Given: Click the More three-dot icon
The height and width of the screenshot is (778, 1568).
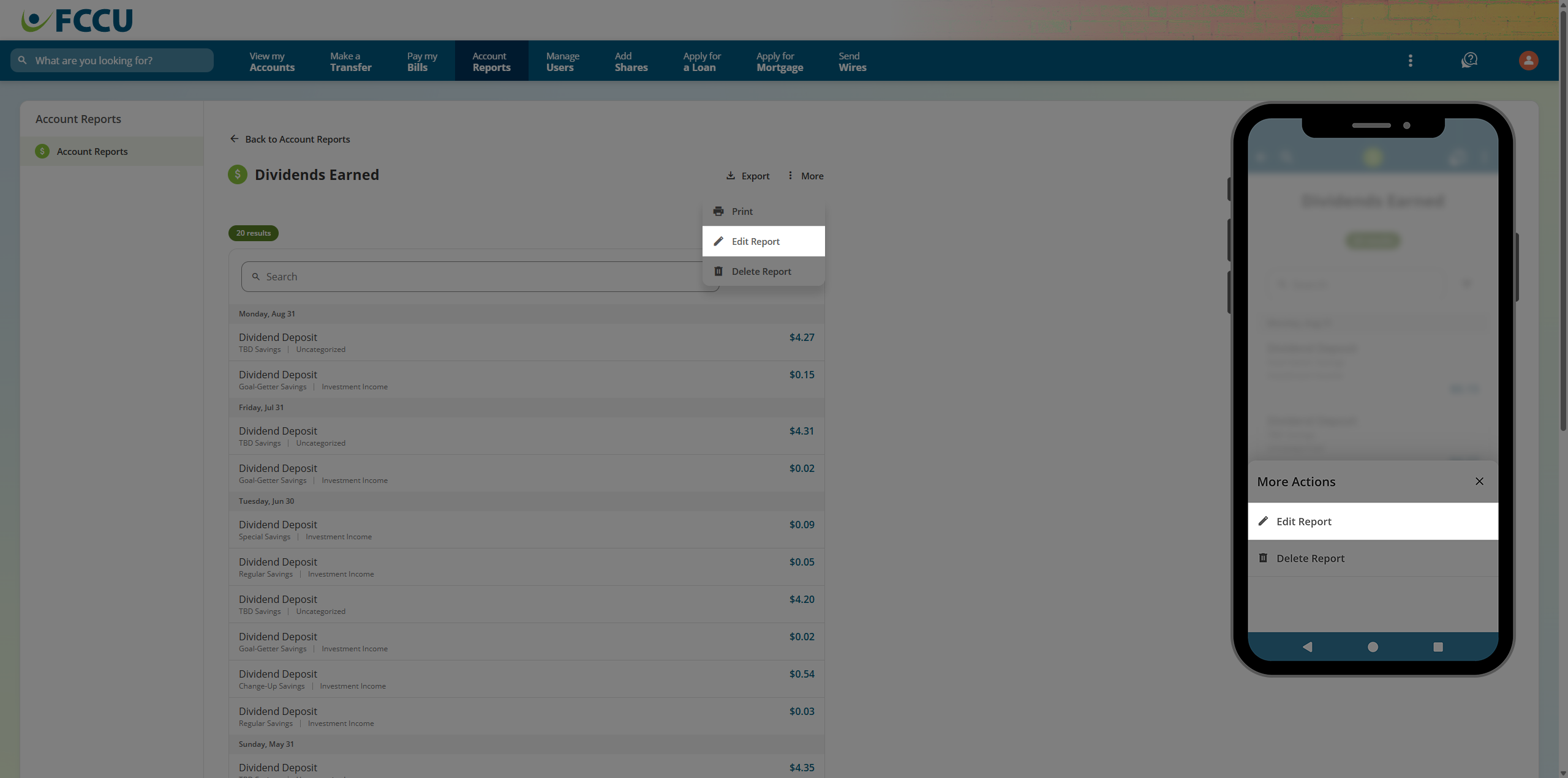Looking at the screenshot, I should pos(790,176).
